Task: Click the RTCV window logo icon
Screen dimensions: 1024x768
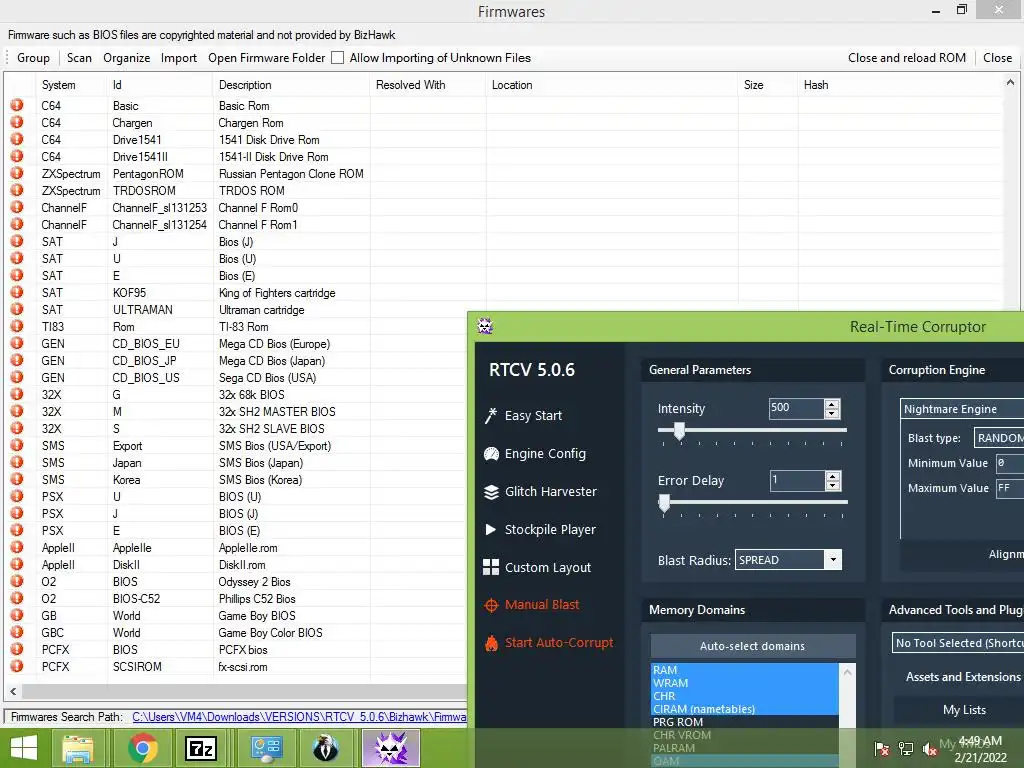Action: [485, 326]
